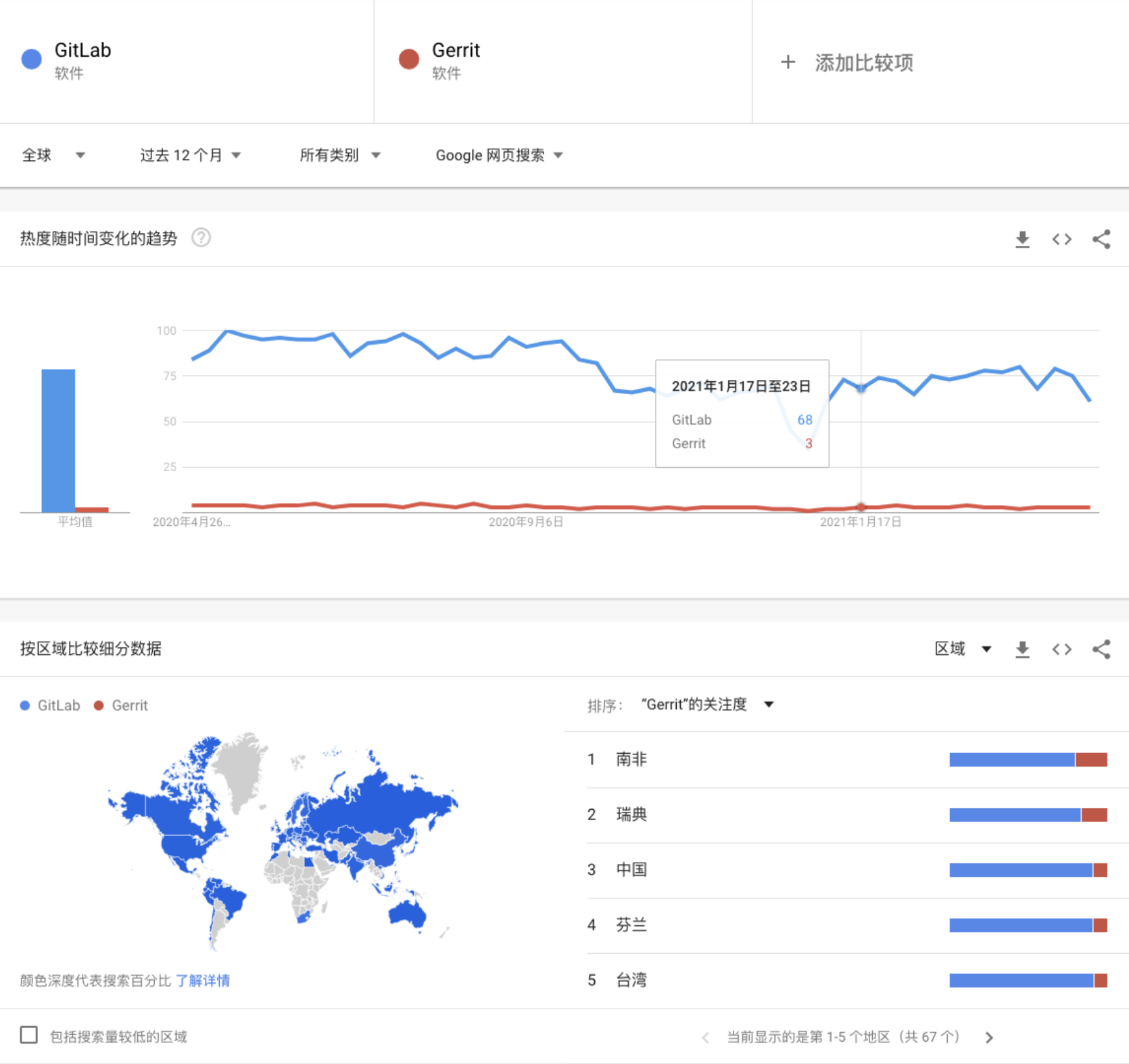This screenshot has height=1064, width=1129.
Task: Click the embed icon for the region section
Action: pos(1061,649)
